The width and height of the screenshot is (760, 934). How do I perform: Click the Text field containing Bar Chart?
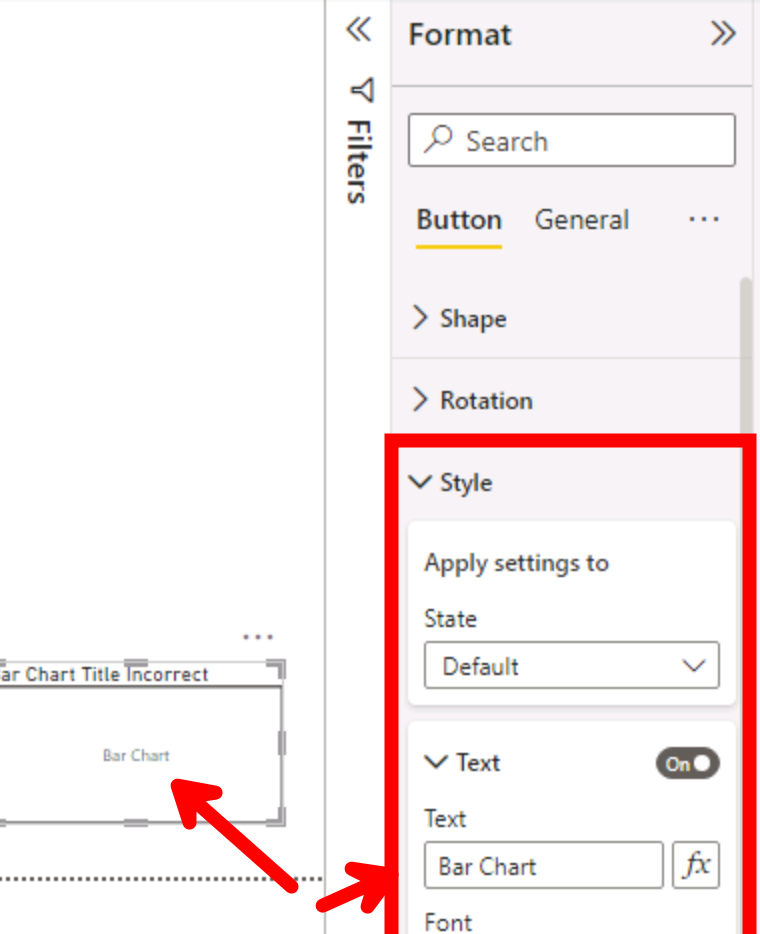(x=543, y=865)
